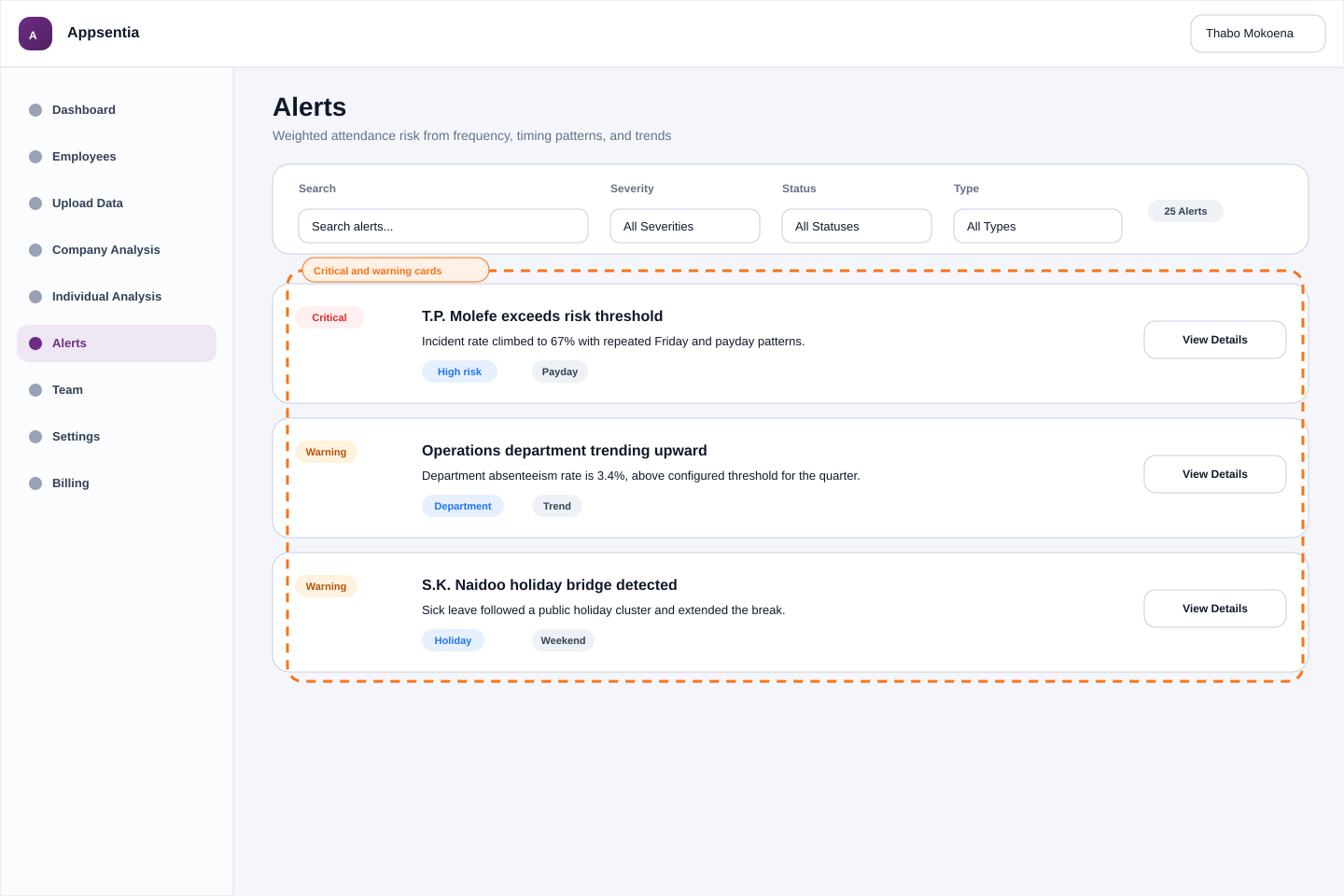Click the Alerts sidebar dot icon
This screenshot has width=1344, height=896.
pos(35,343)
